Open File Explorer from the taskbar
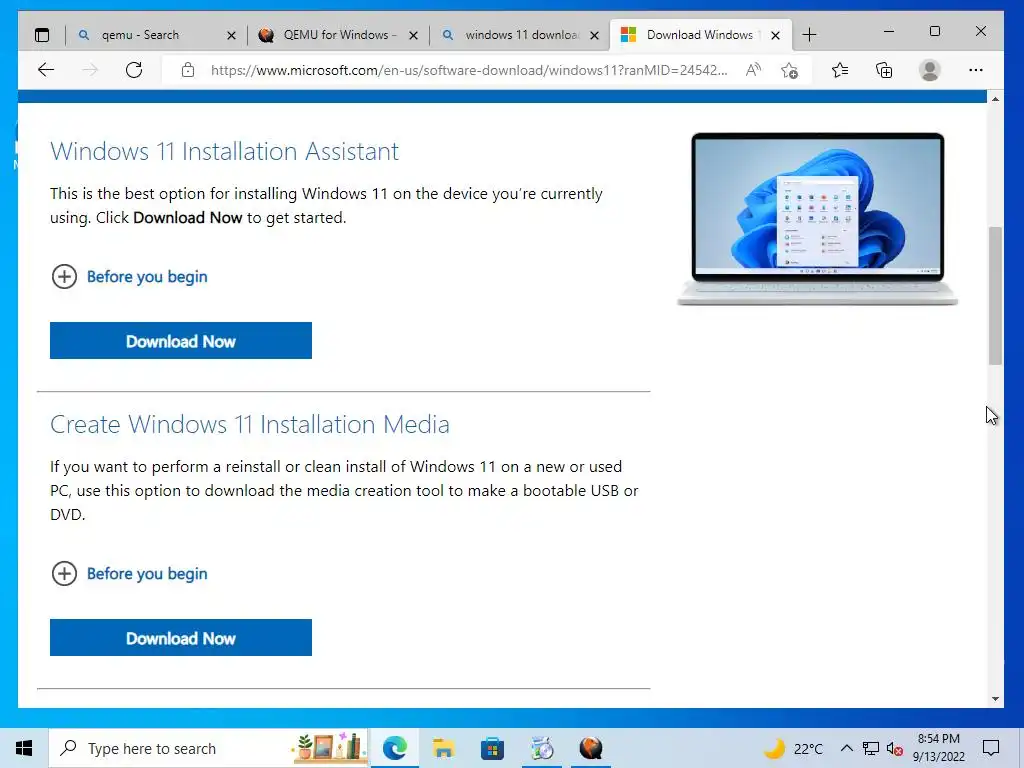Viewport: 1024px width, 768px height. click(443, 748)
